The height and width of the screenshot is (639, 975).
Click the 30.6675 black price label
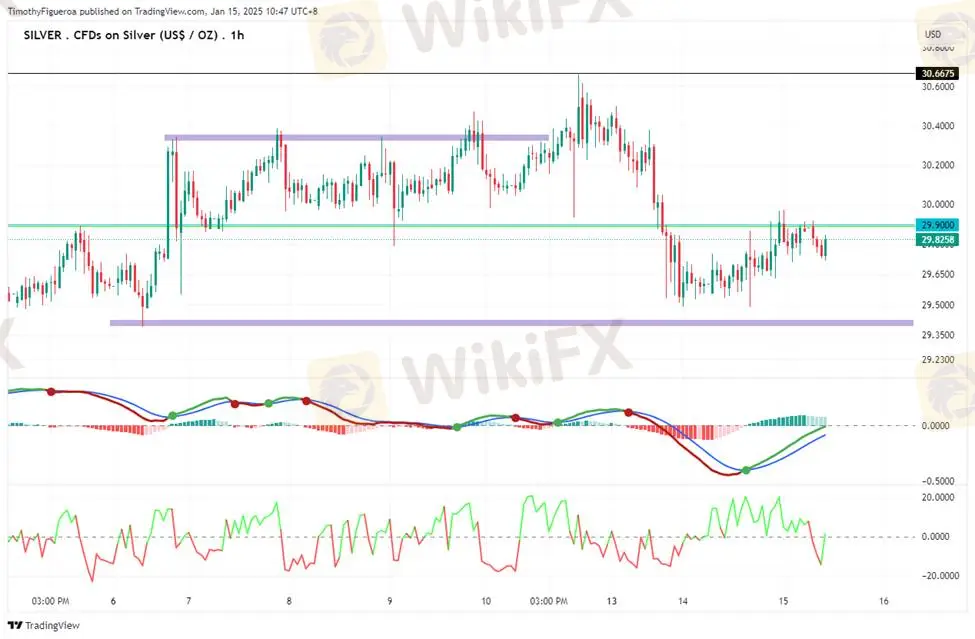(937, 73)
